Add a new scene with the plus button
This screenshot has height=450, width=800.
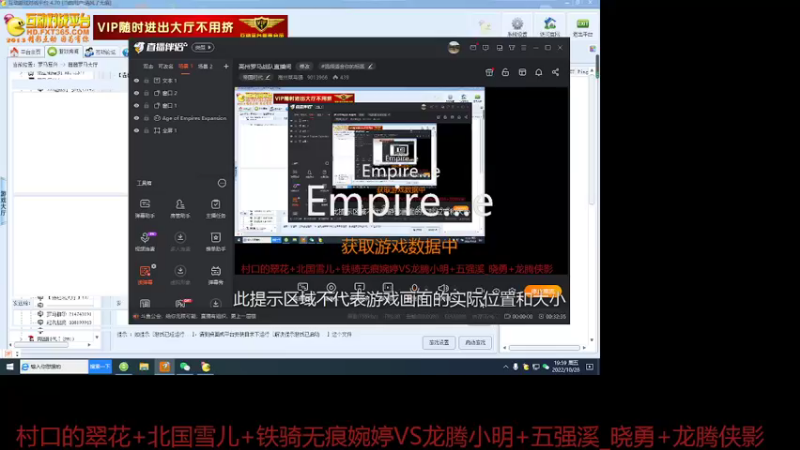click(x=226, y=66)
